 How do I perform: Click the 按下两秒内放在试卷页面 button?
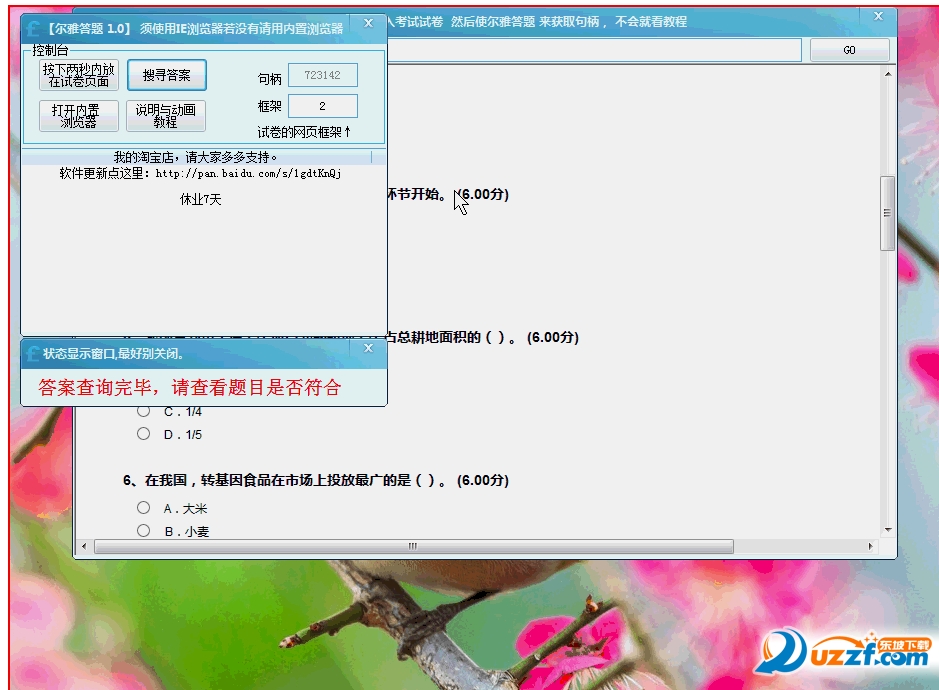78,75
